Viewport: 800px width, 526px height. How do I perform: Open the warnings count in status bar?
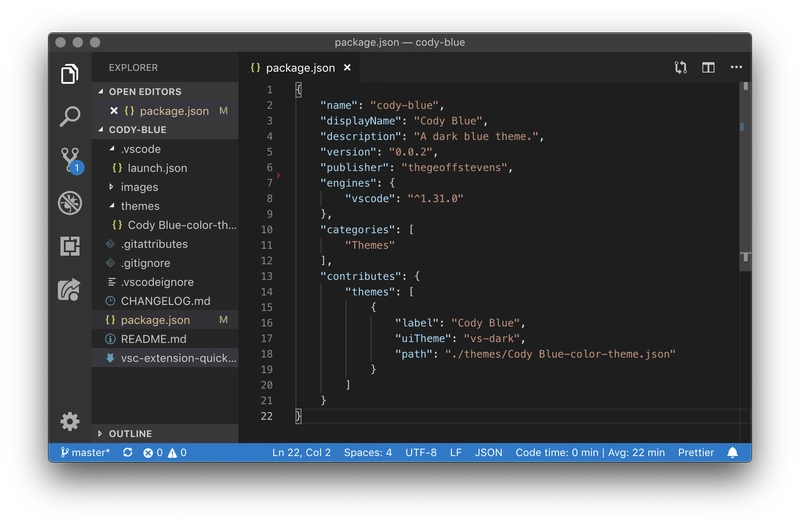pyautogui.click(x=177, y=453)
